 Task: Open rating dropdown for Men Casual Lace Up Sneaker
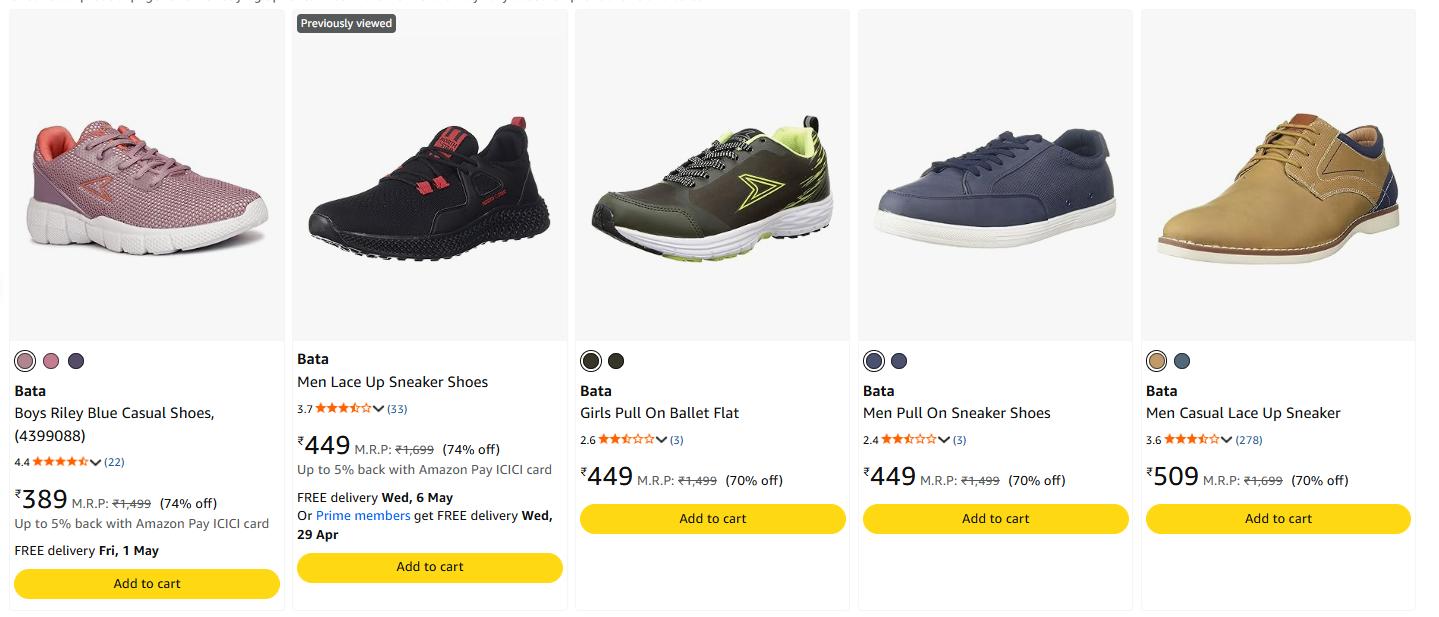click(x=1228, y=440)
